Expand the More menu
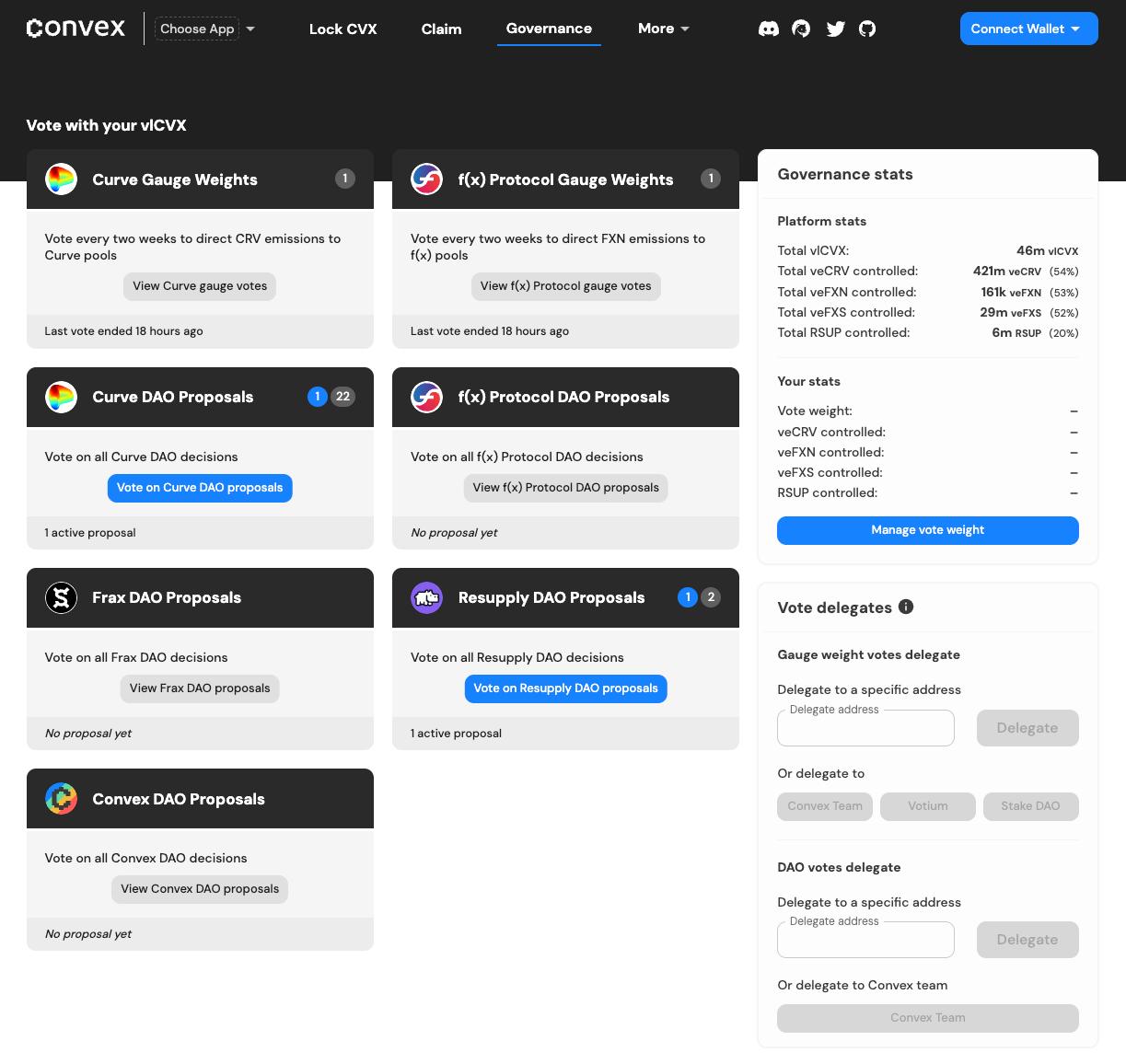 click(663, 29)
